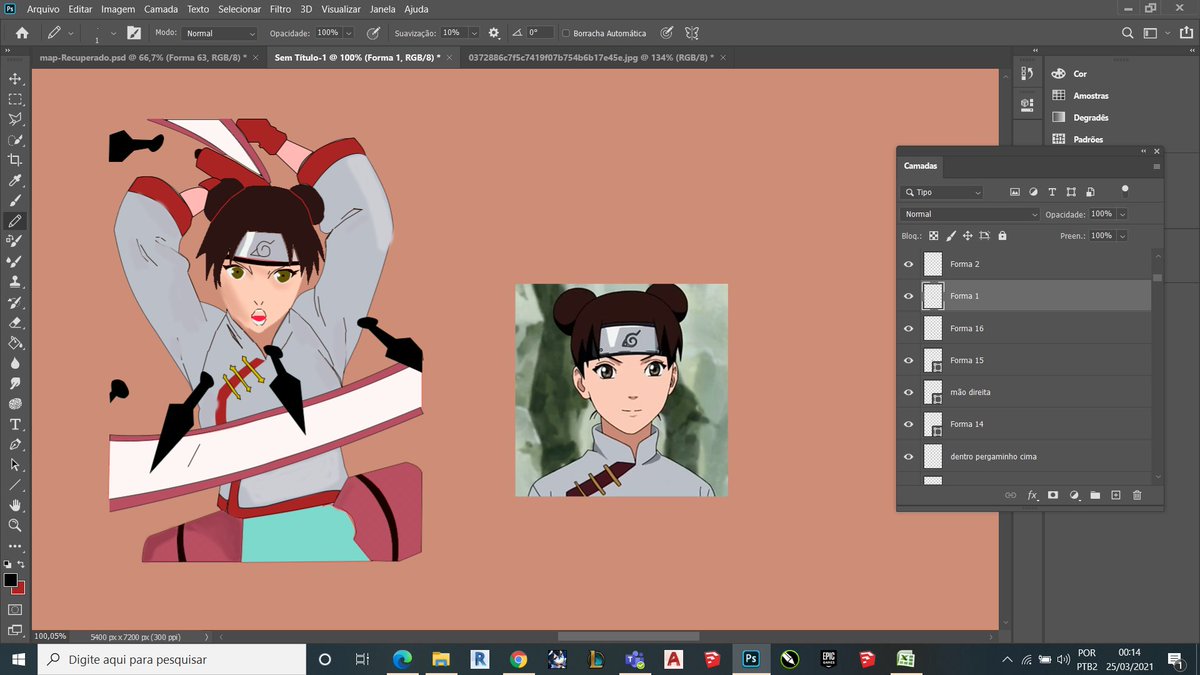Click the Home icon in options bar
This screenshot has width=1200, height=675.
[22, 33]
